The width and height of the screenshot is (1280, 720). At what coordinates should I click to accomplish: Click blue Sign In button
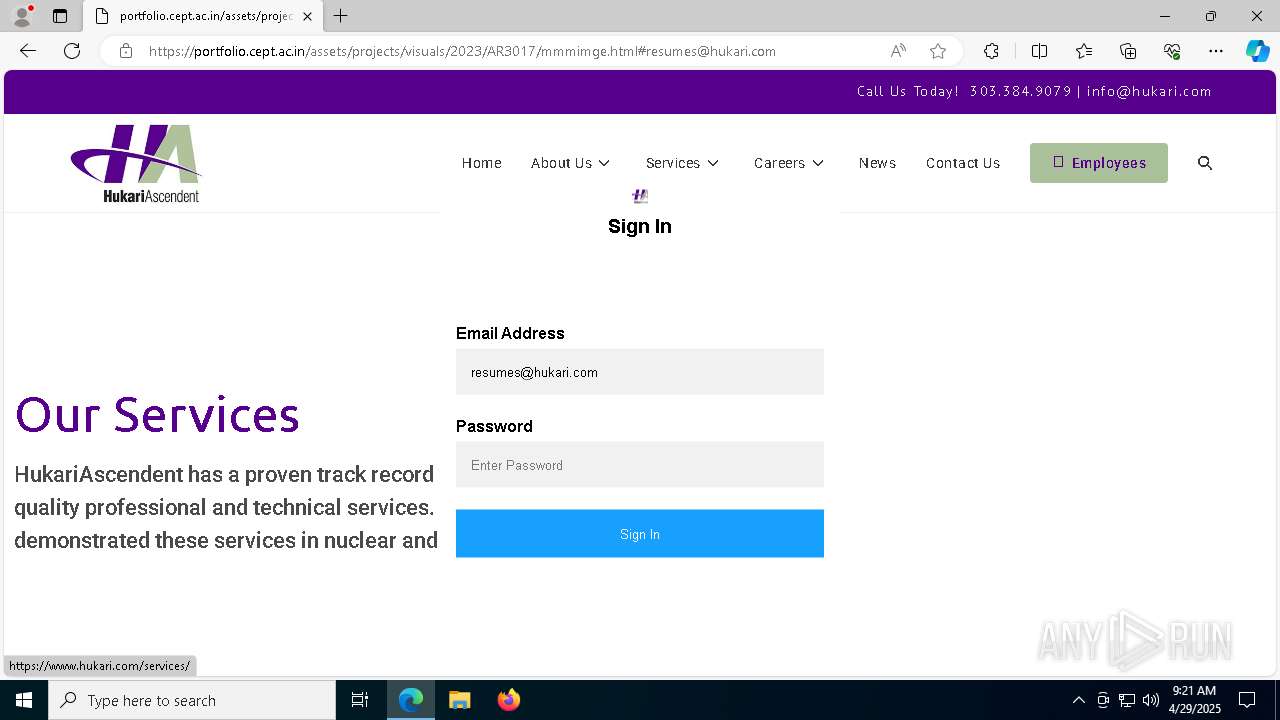(x=640, y=534)
